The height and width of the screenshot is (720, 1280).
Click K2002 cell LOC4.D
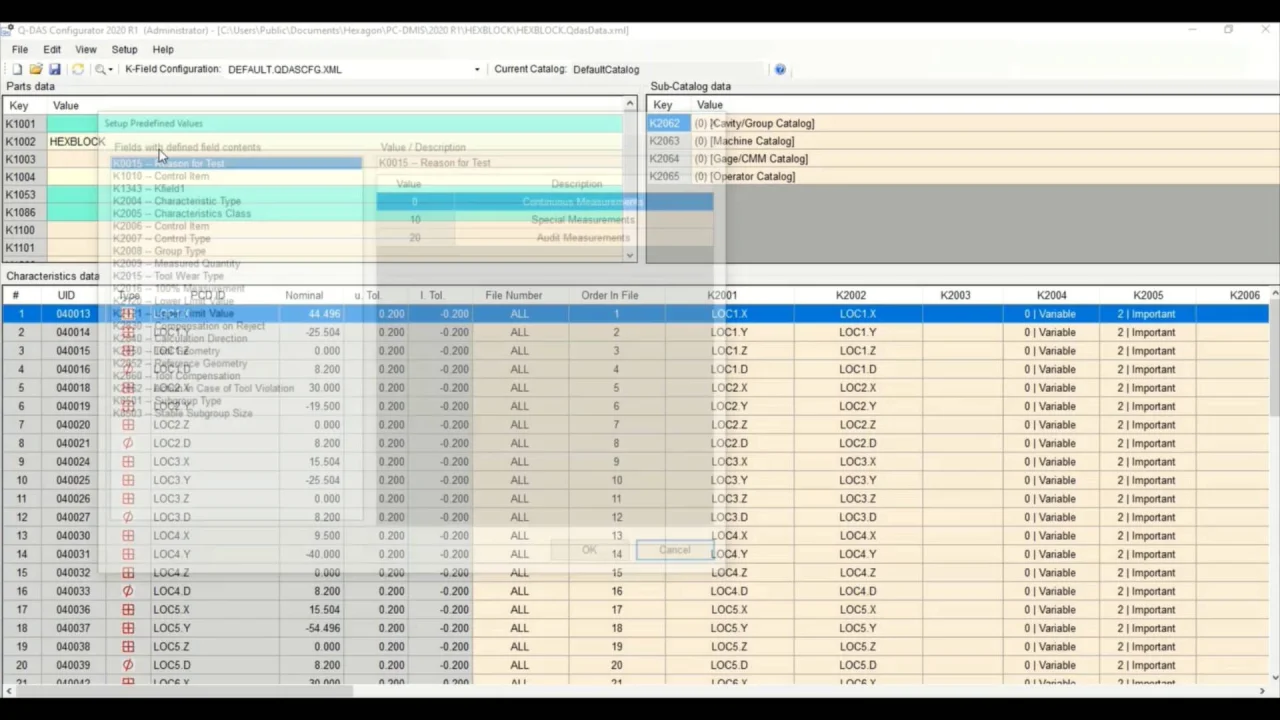coord(858,591)
